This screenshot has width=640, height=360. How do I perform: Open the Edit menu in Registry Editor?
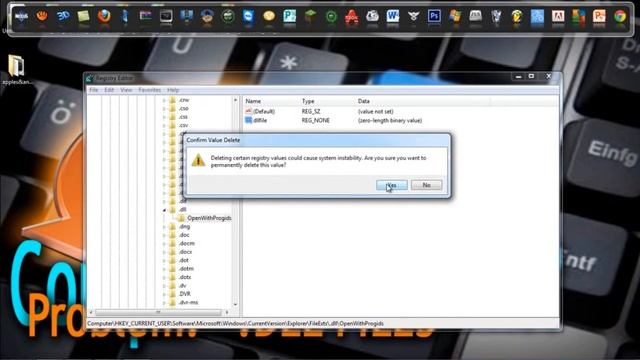point(109,90)
